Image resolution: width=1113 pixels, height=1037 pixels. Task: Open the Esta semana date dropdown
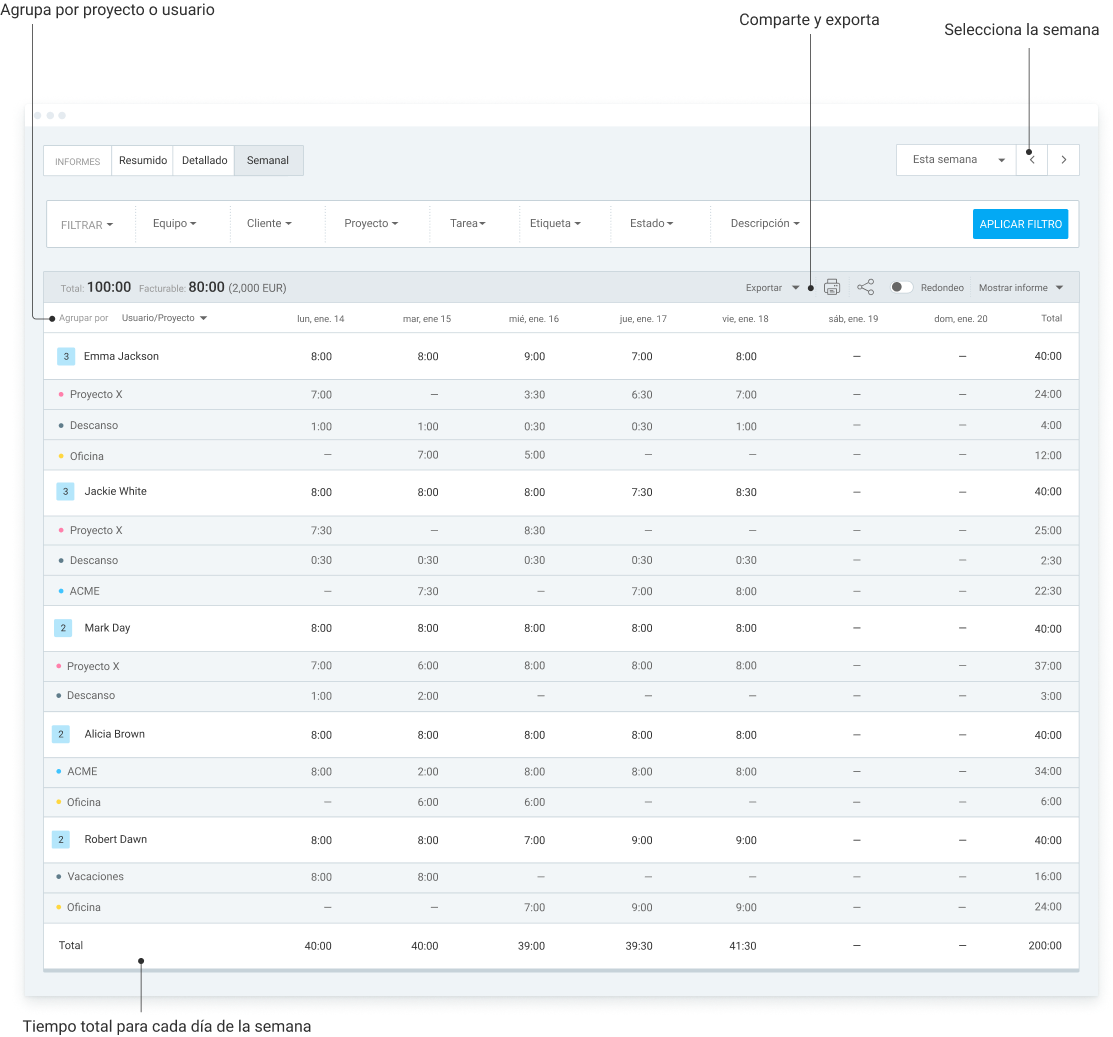click(957, 160)
